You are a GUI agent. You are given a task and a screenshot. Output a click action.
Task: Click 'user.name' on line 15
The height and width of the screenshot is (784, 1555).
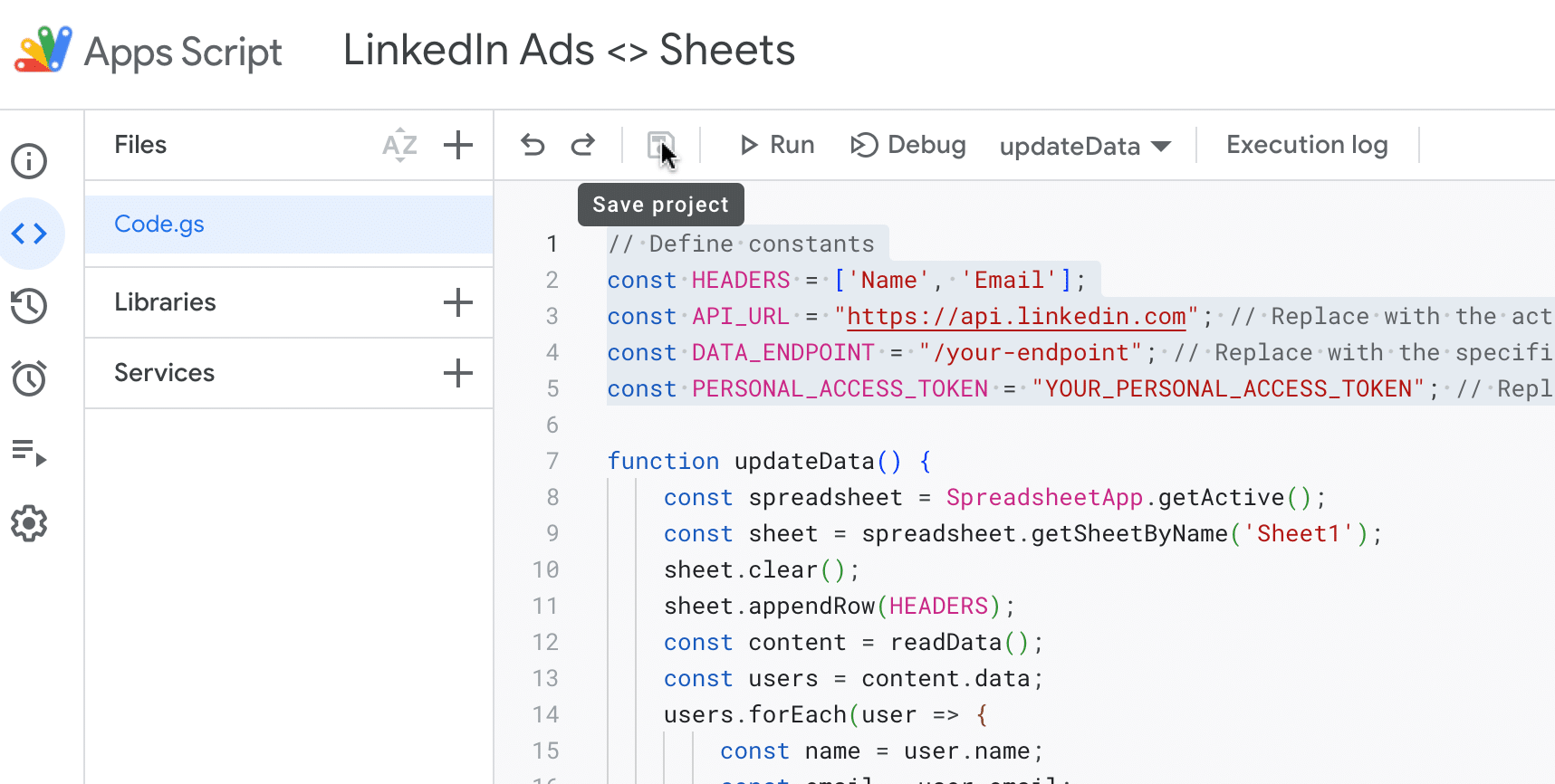(x=966, y=751)
